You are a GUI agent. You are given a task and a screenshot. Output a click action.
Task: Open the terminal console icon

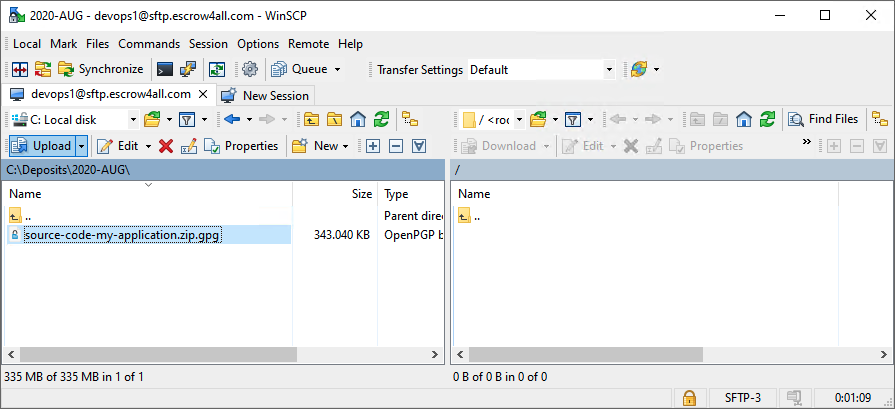[x=165, y=70]
